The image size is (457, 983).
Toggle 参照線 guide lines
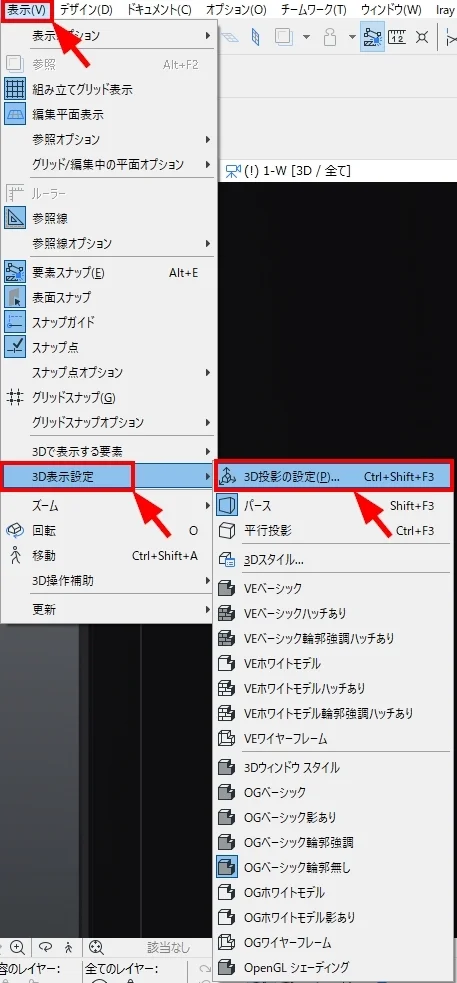click(109, 218)
